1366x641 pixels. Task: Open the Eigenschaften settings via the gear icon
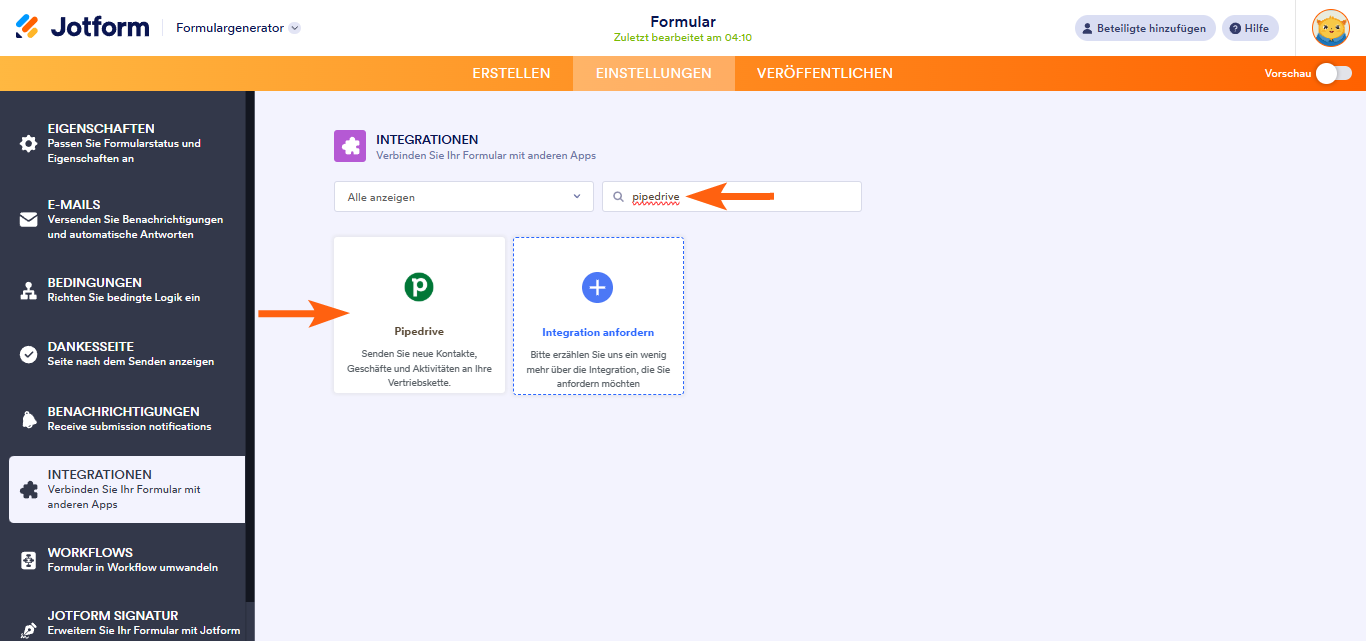[x=29, y=143]
